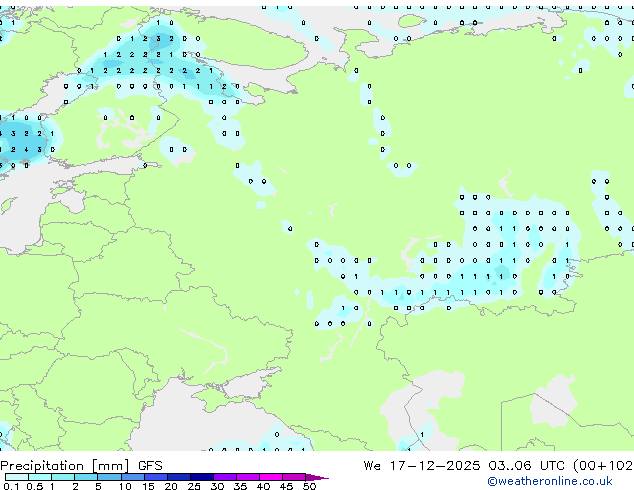
Task: Pick the 5 to 10 mm legend swatch
Action: 109,477
